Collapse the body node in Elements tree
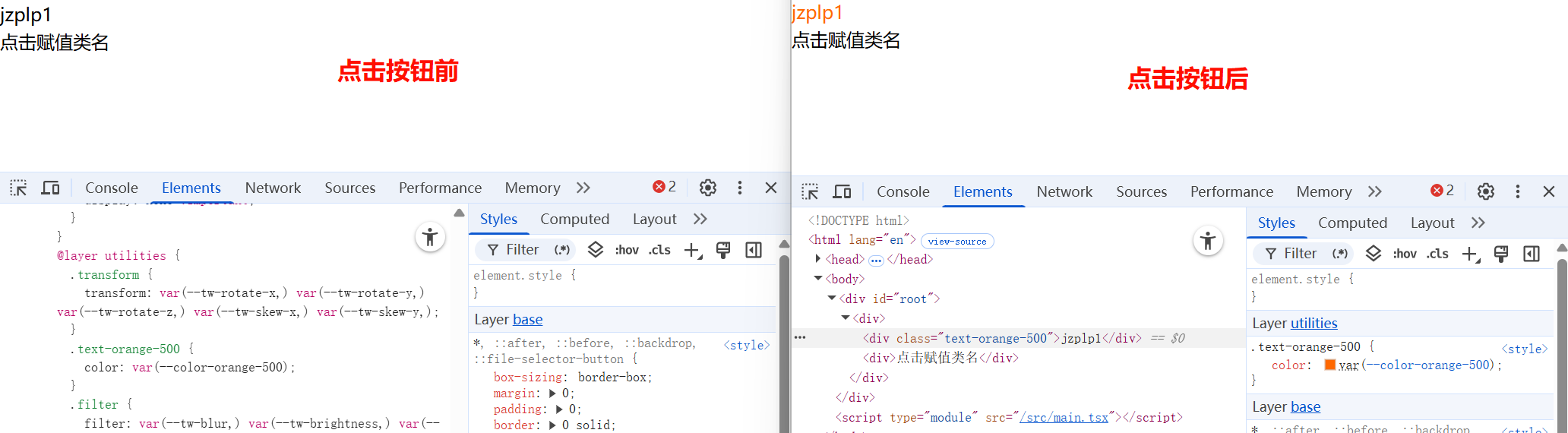The height and width of the screenshot is (433, 1568). pos(818,279)
